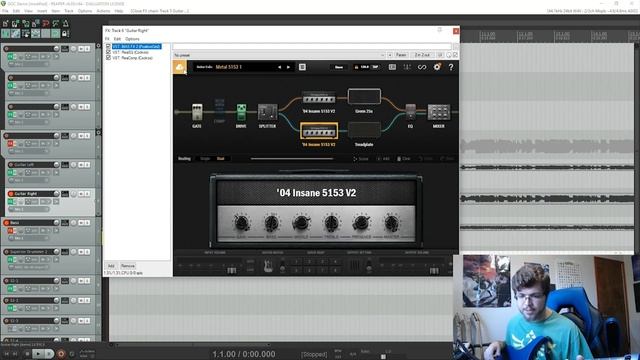Open the No preset dropdown
Viewport: 640px width, 360px height.
coord(279,55)
